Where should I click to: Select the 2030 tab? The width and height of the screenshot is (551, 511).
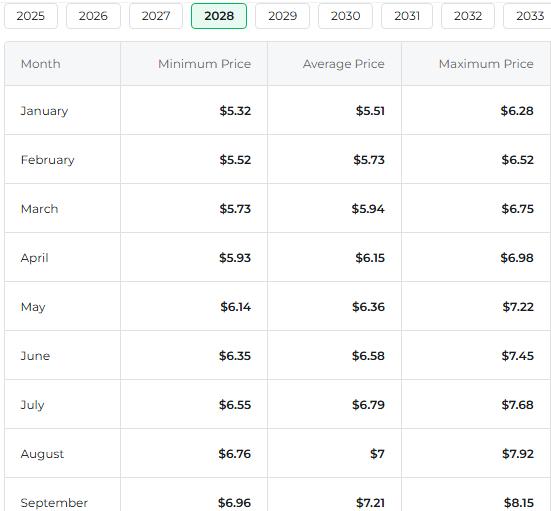[x=345, y=16]
